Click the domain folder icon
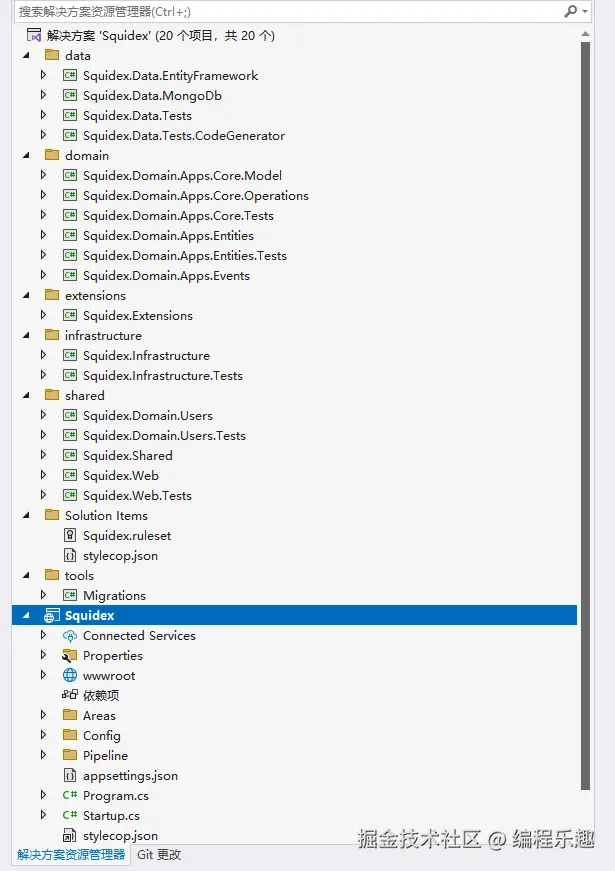Viewport: 615px width, 871px height. pyautogui.click(x=52, y=155)
